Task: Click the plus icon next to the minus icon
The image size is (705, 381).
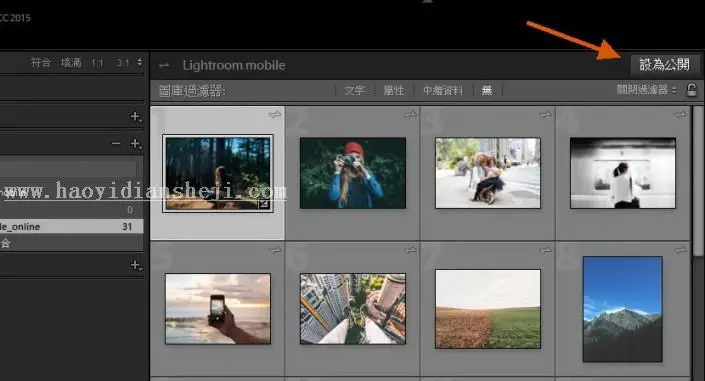Action: pos(136,143)
